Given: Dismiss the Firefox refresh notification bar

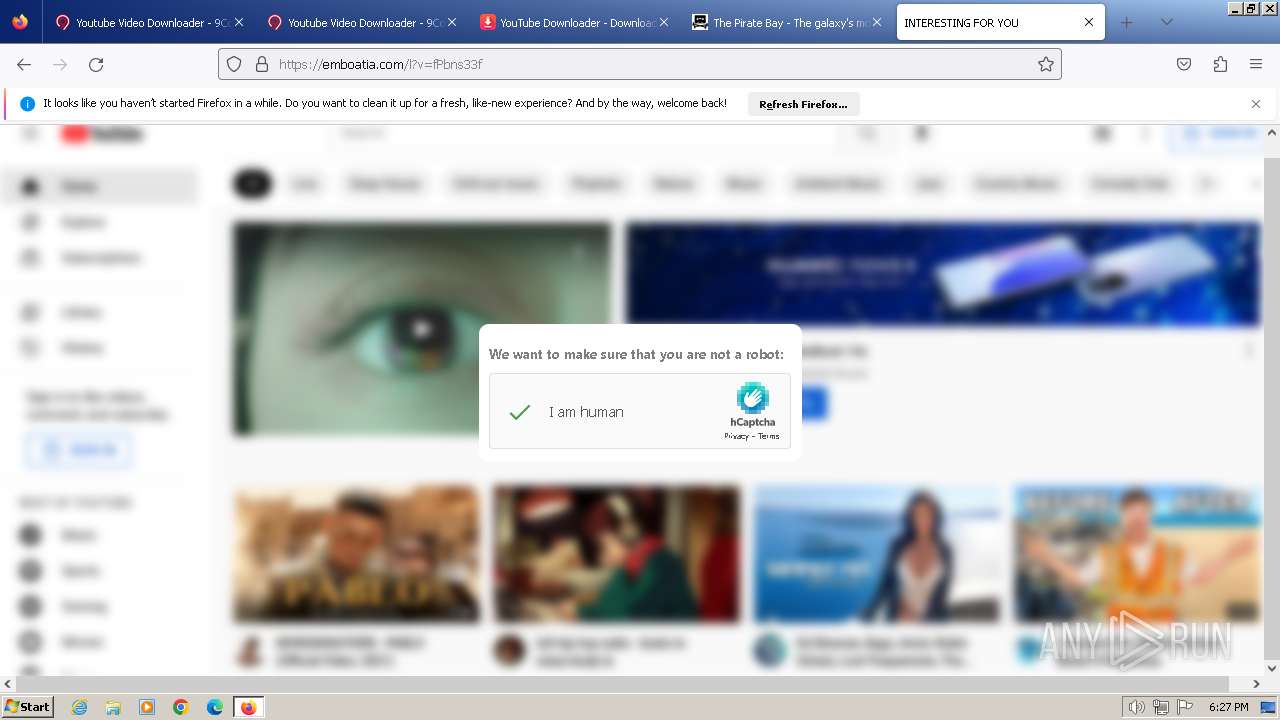Looking at the screenshot, I should point(1256,104).
